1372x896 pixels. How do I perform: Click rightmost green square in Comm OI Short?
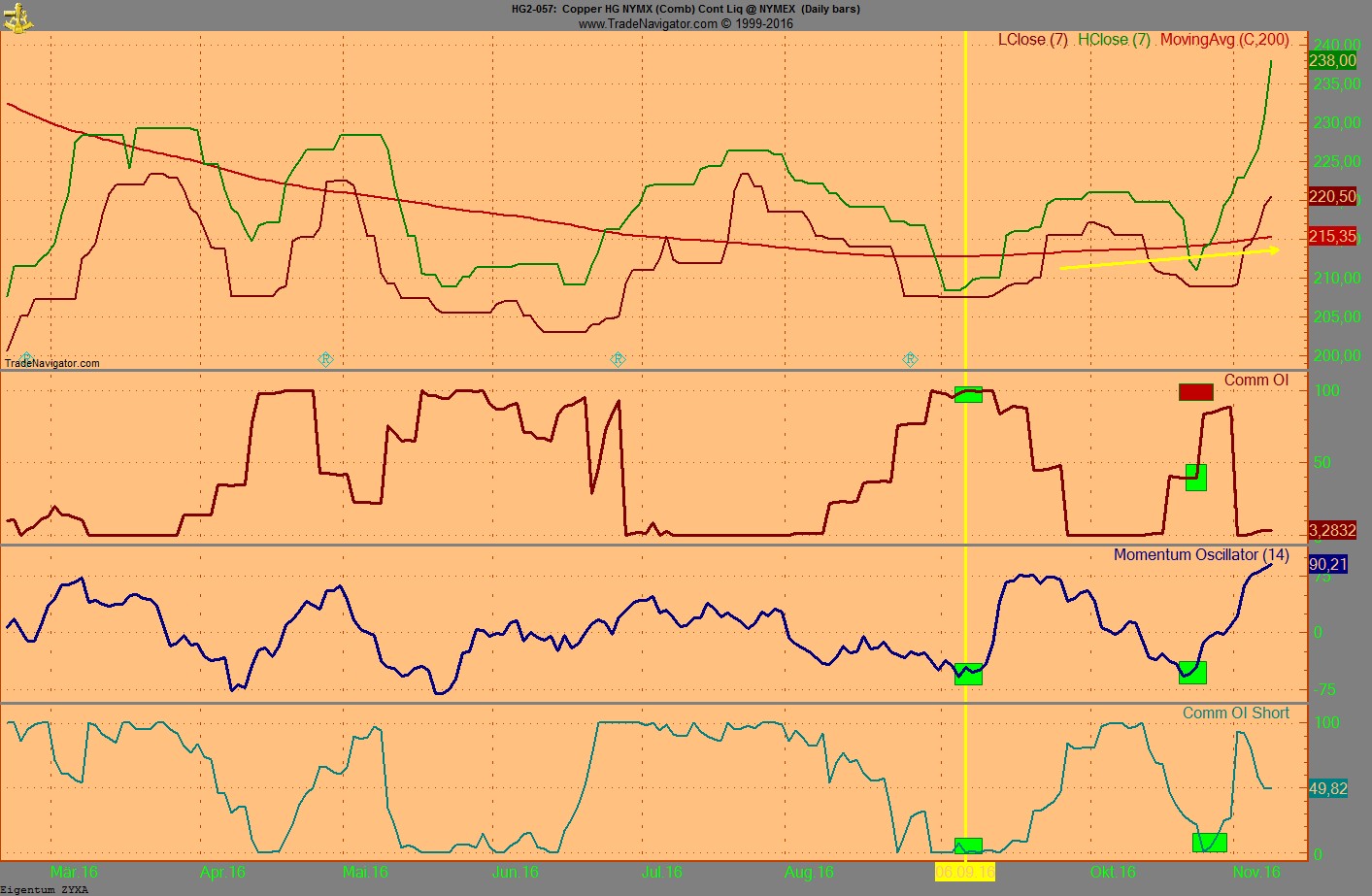click(x=1209, y=843)
